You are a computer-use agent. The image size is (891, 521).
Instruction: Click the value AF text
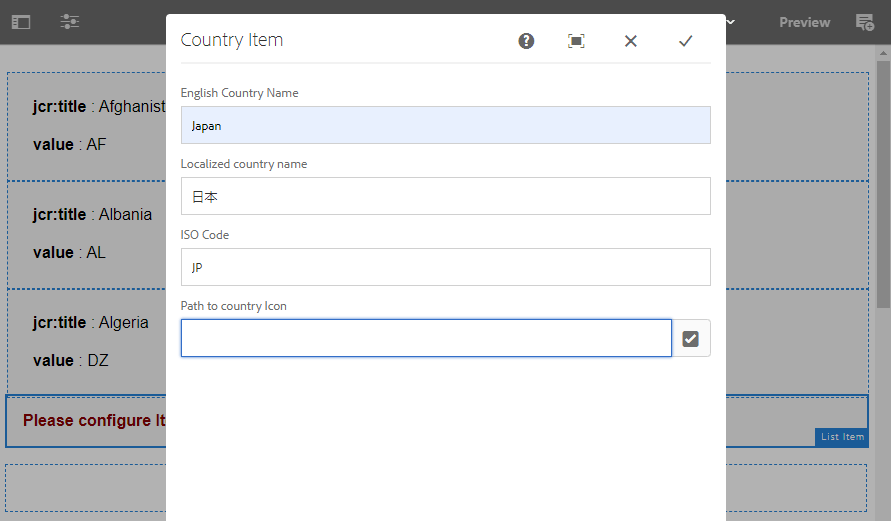[x=69, y=144]
